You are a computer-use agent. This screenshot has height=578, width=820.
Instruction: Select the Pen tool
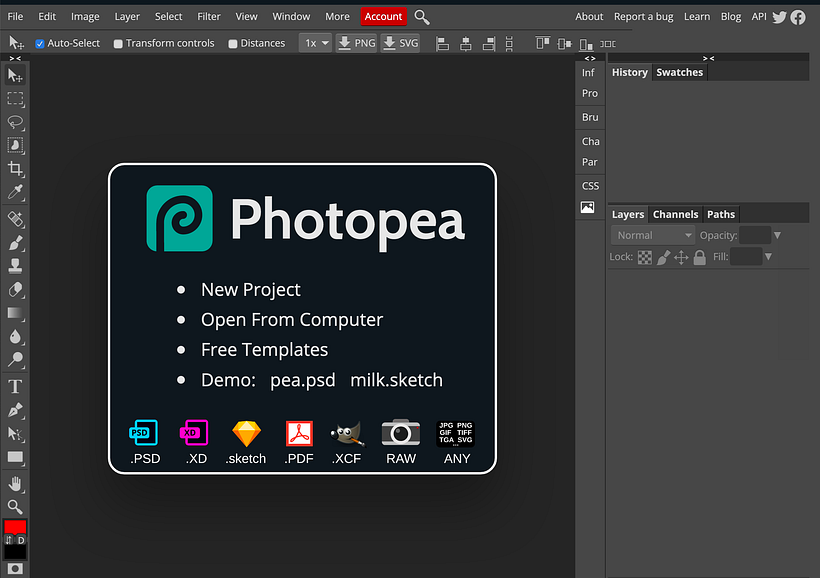pos(15,410)
